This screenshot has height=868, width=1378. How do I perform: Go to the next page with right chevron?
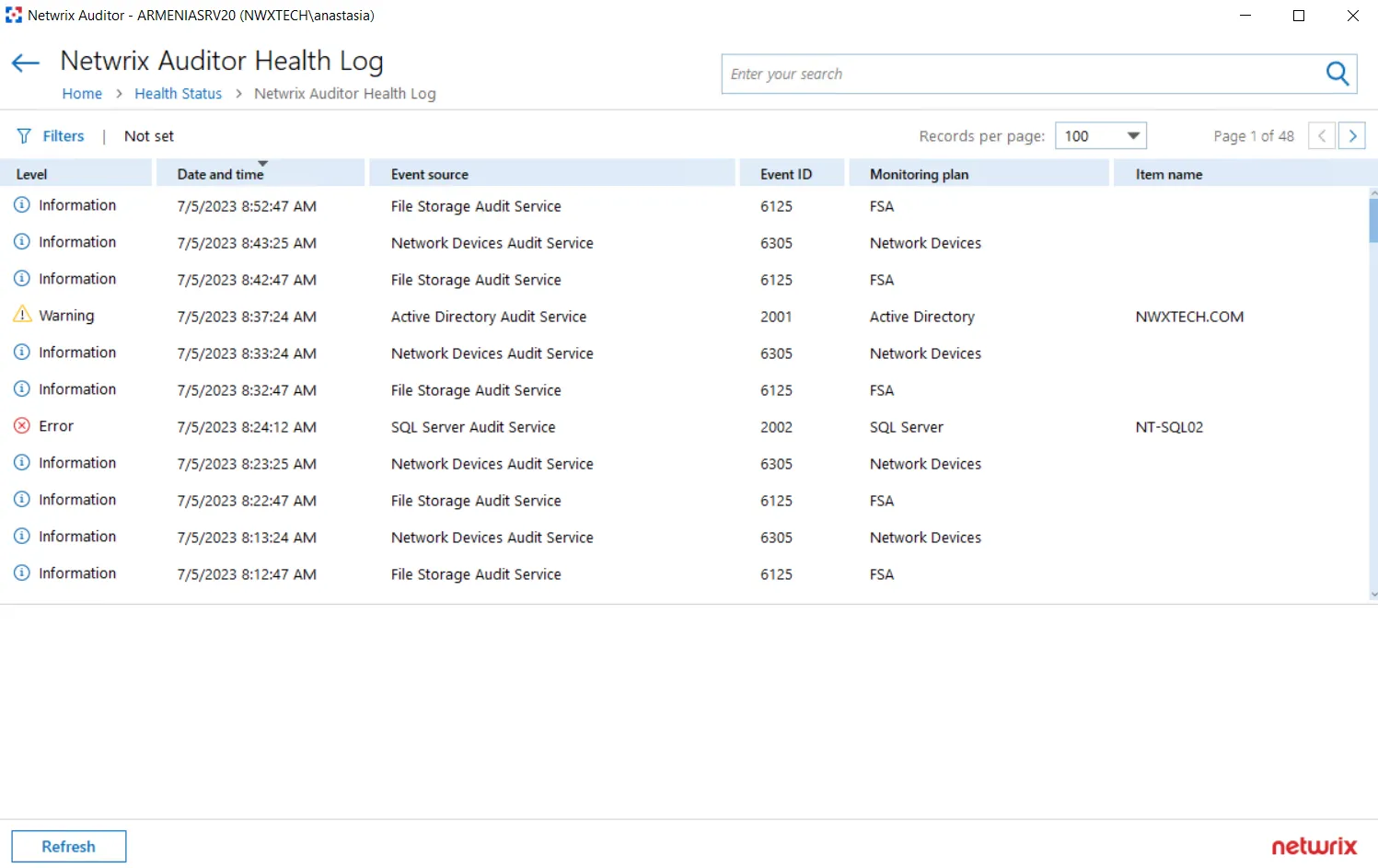1352,136
